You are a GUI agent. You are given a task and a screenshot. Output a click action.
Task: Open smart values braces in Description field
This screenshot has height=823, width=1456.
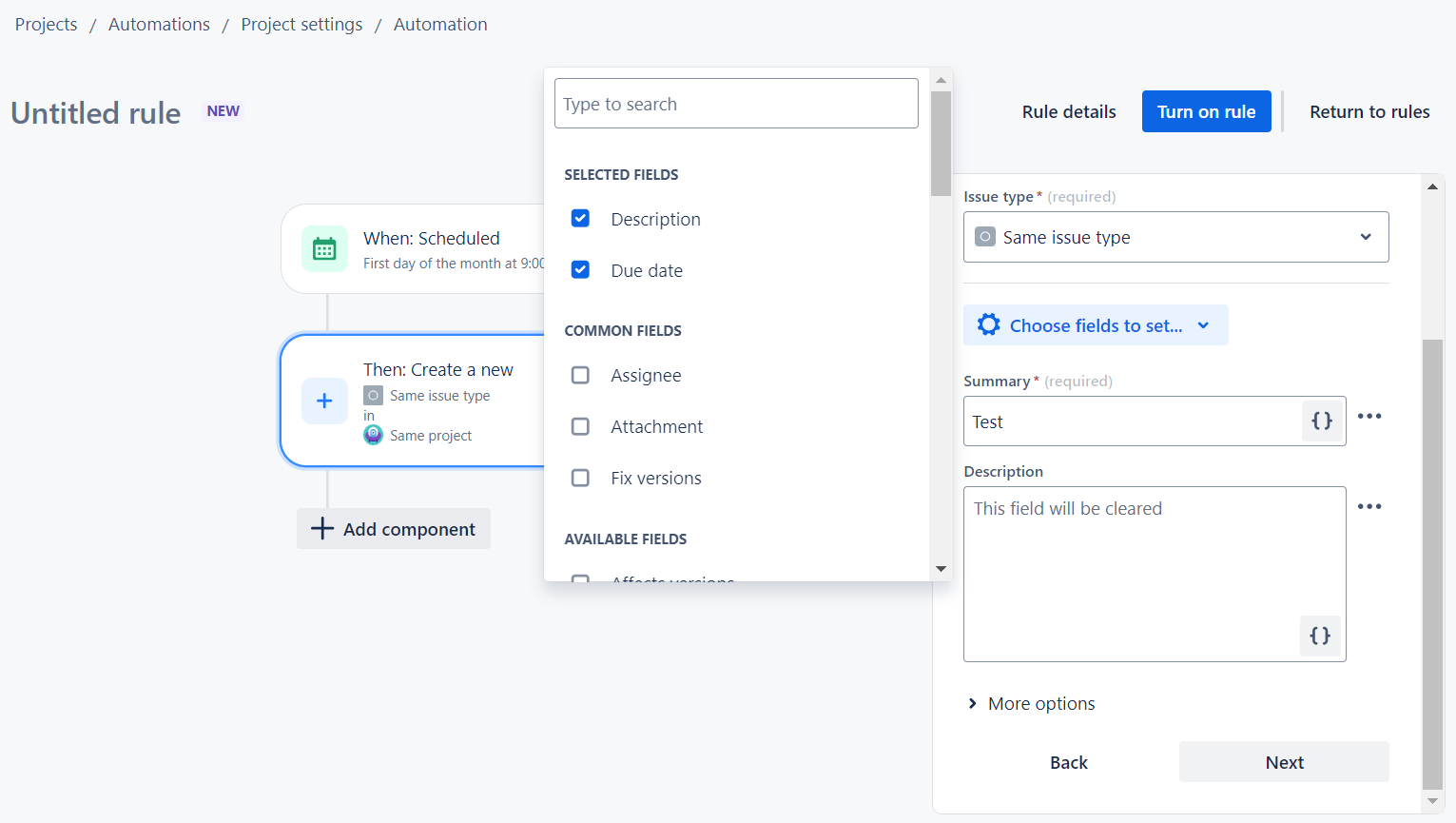1319,636
